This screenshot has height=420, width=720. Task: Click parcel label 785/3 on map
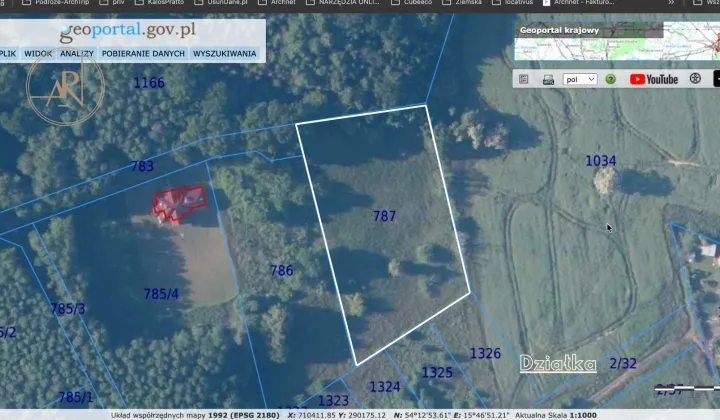[x=68, y=309]
